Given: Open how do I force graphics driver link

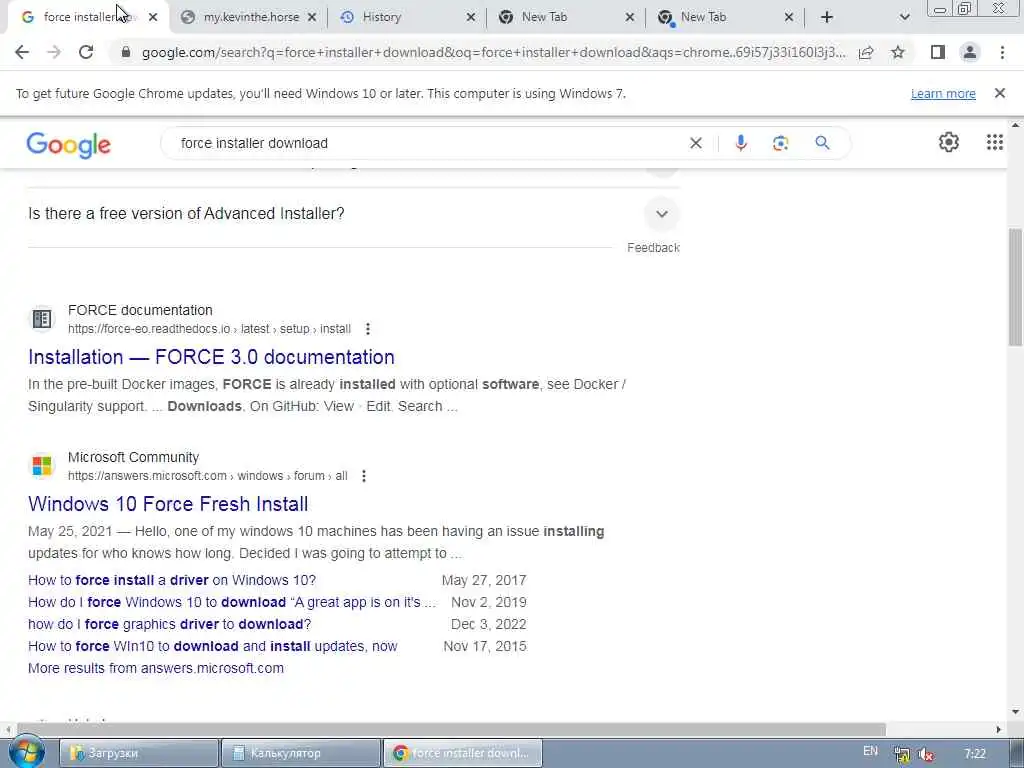Looking at the screenshot, I should pyautogui.click(x=170, y=624).
